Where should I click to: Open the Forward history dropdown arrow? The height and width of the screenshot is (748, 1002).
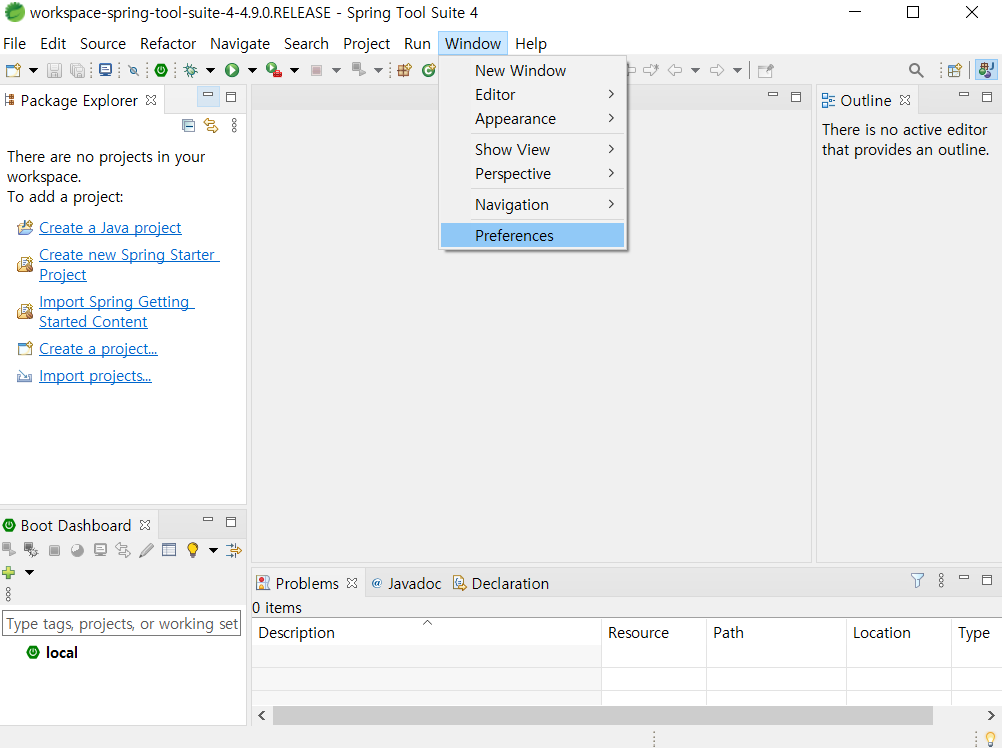pyautogui.click(x=737, y=70)
